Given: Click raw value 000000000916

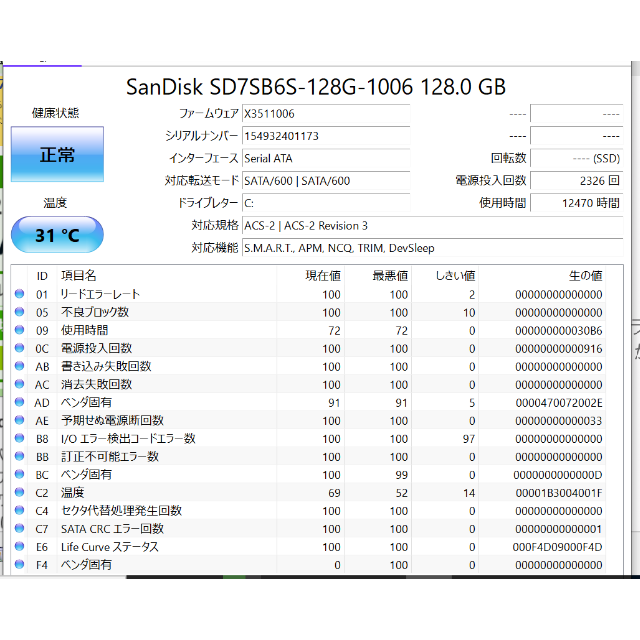Looking at the screenshot, I should [559, 349].
